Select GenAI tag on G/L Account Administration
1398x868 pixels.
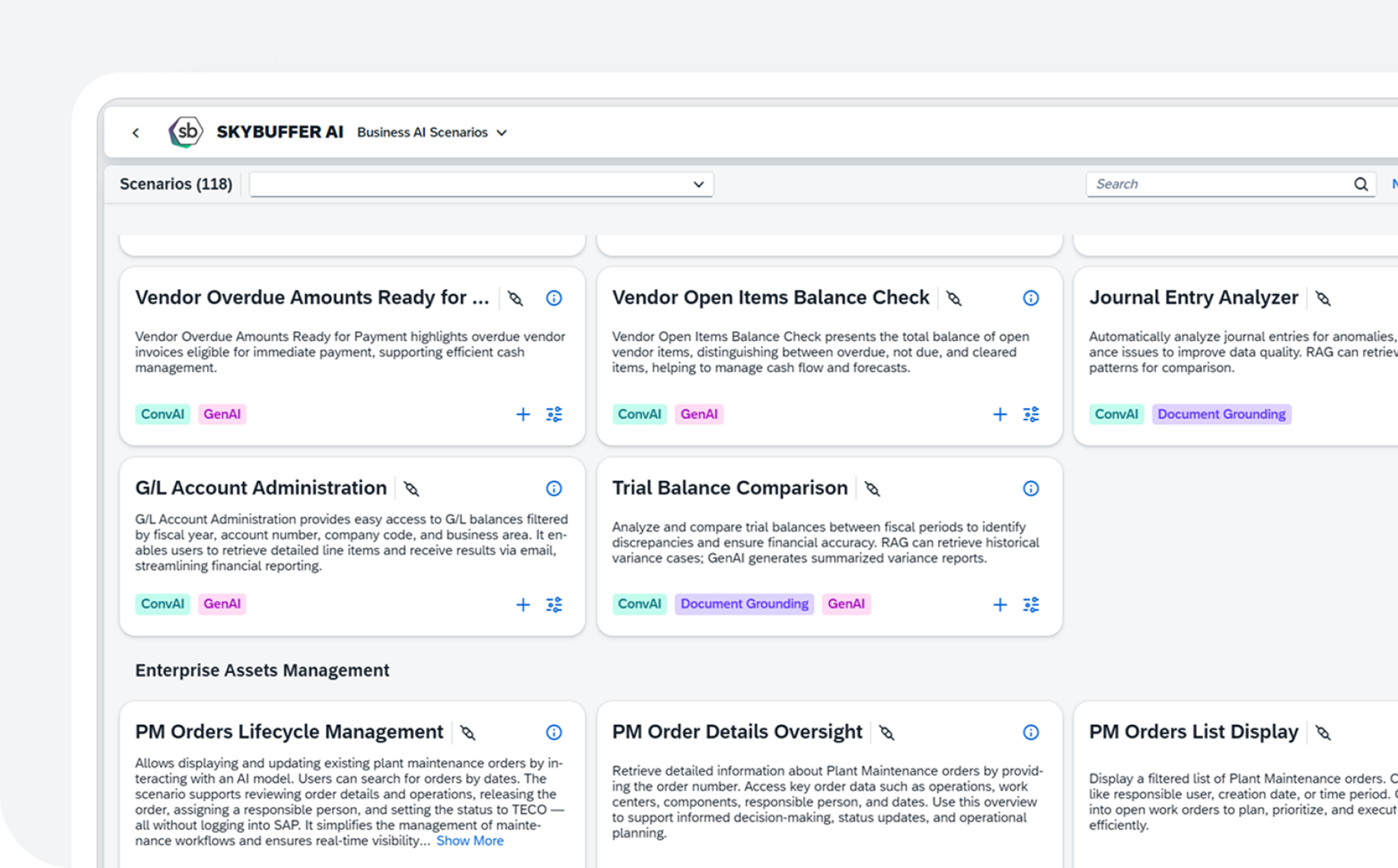(x=222, y=604)
